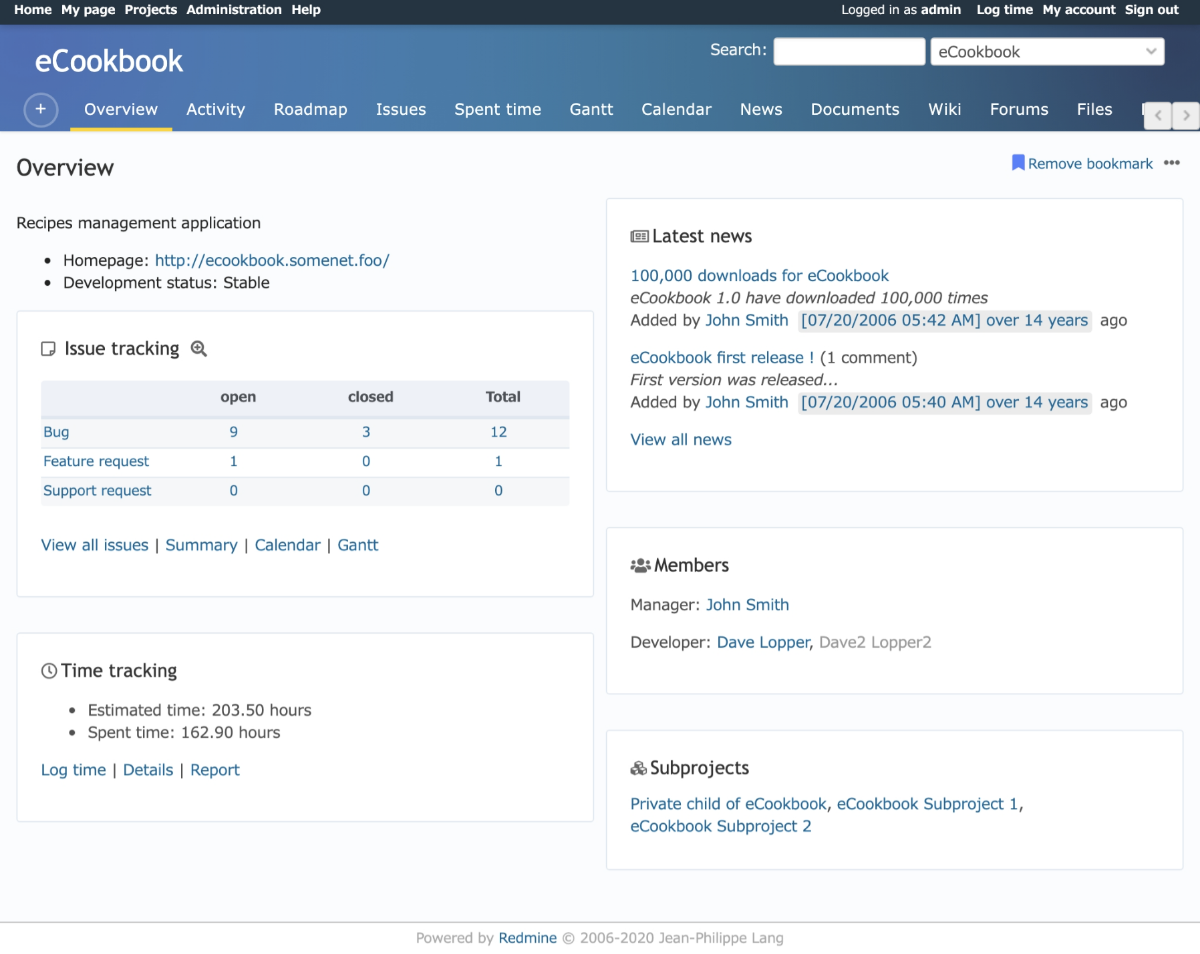Click total Bug count 12
1200x954 pixels.
(499, 432)
